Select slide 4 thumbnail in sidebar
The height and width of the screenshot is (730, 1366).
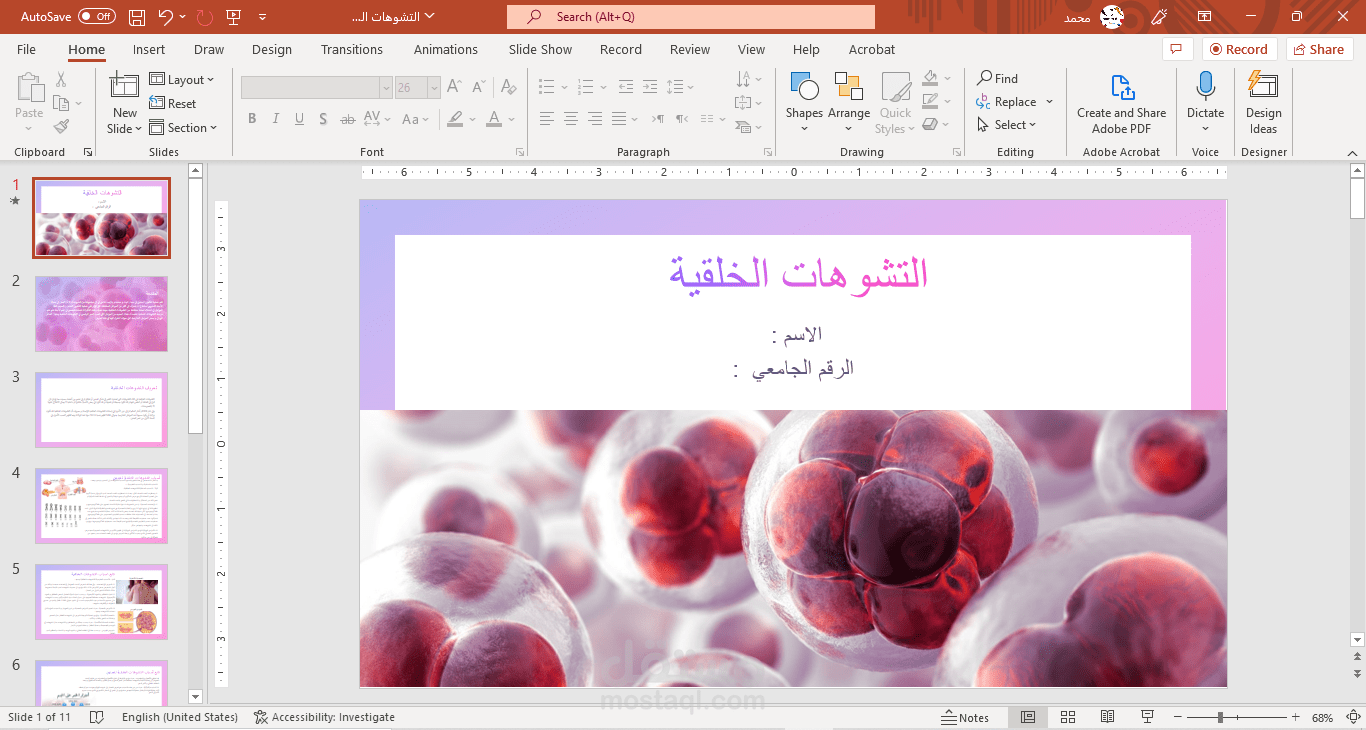pyautogui.click(x=101, y=506)
